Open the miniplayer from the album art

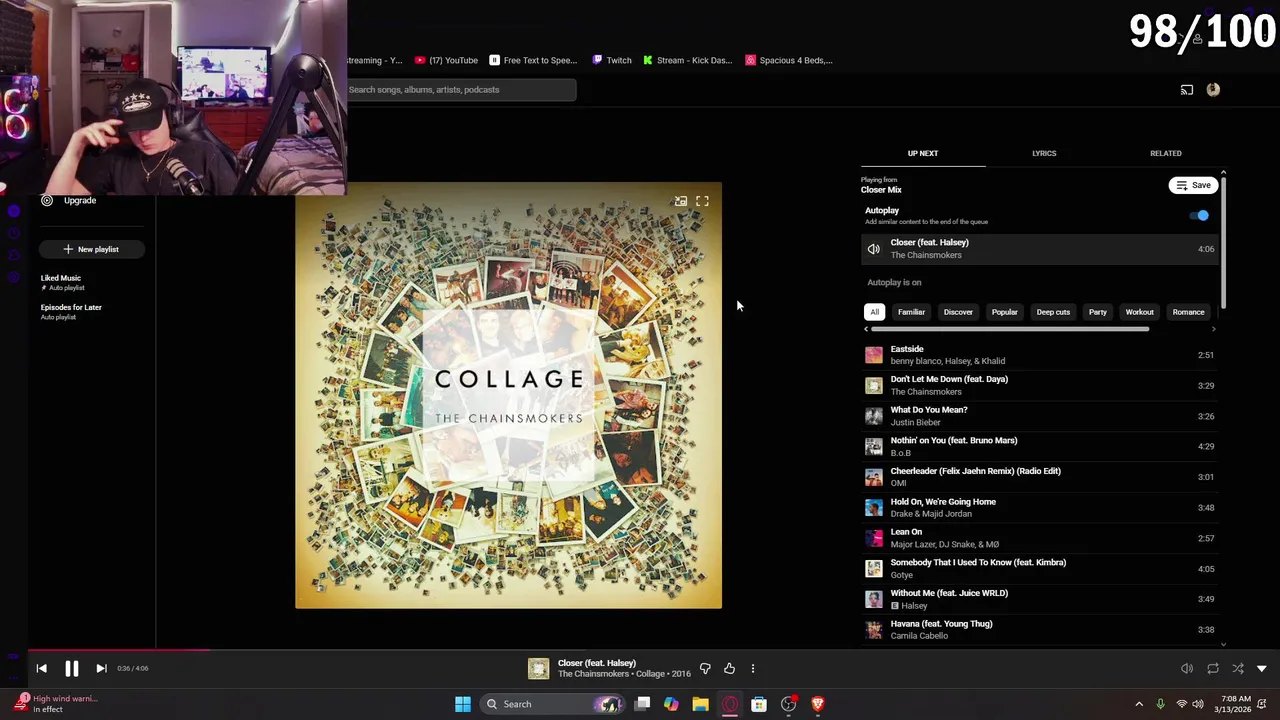click(x=681, y=201)
